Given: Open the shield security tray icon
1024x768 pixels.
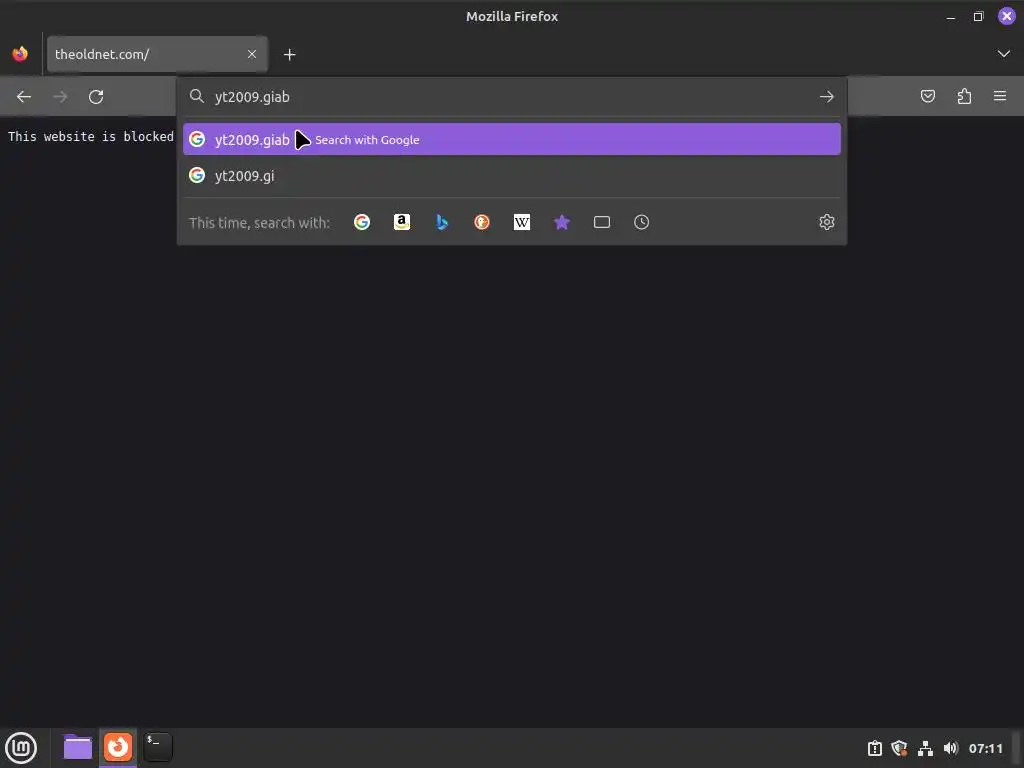Looking at the screenshot, I should pyautogui.click(x=899, y=748).
